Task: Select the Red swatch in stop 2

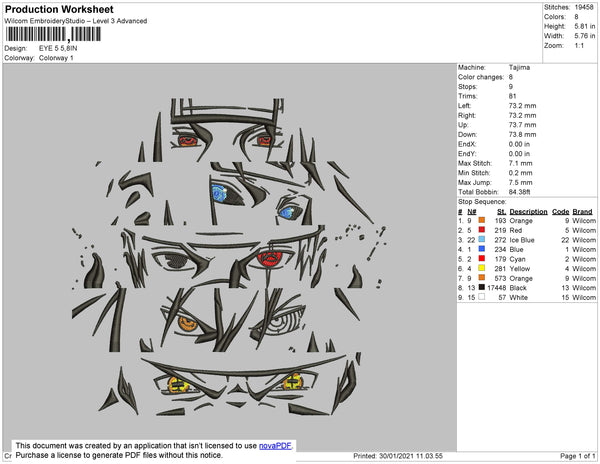Action: coord(481,230)
